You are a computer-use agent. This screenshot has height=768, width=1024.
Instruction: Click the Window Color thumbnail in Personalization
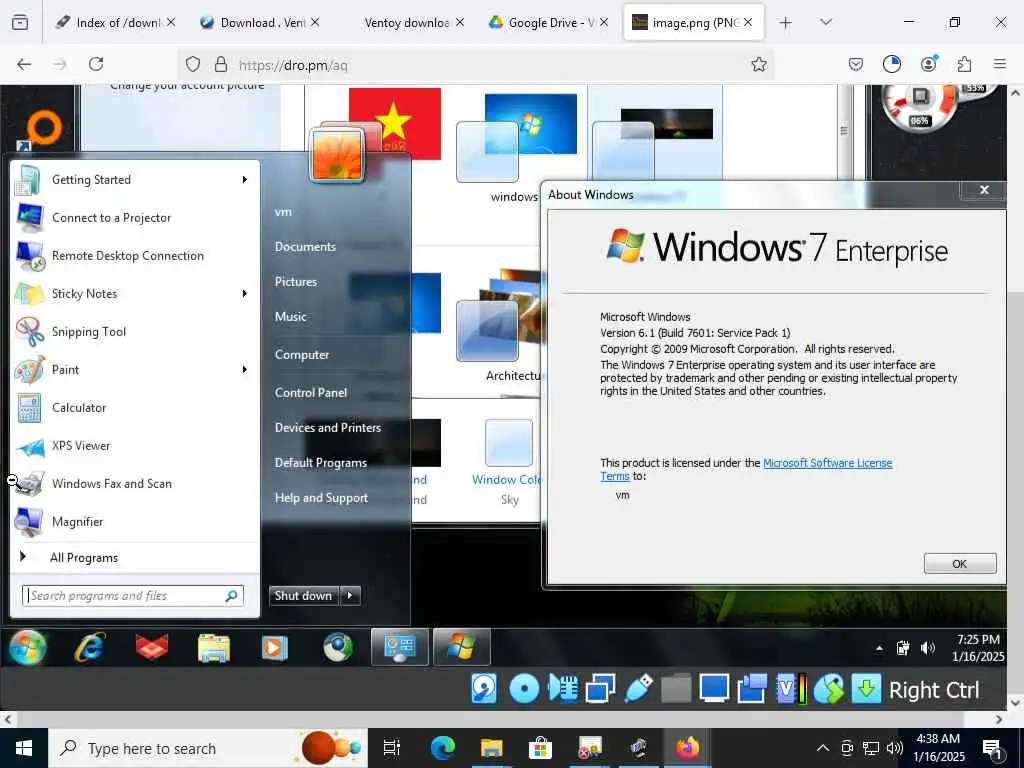[x=508, y=444]
